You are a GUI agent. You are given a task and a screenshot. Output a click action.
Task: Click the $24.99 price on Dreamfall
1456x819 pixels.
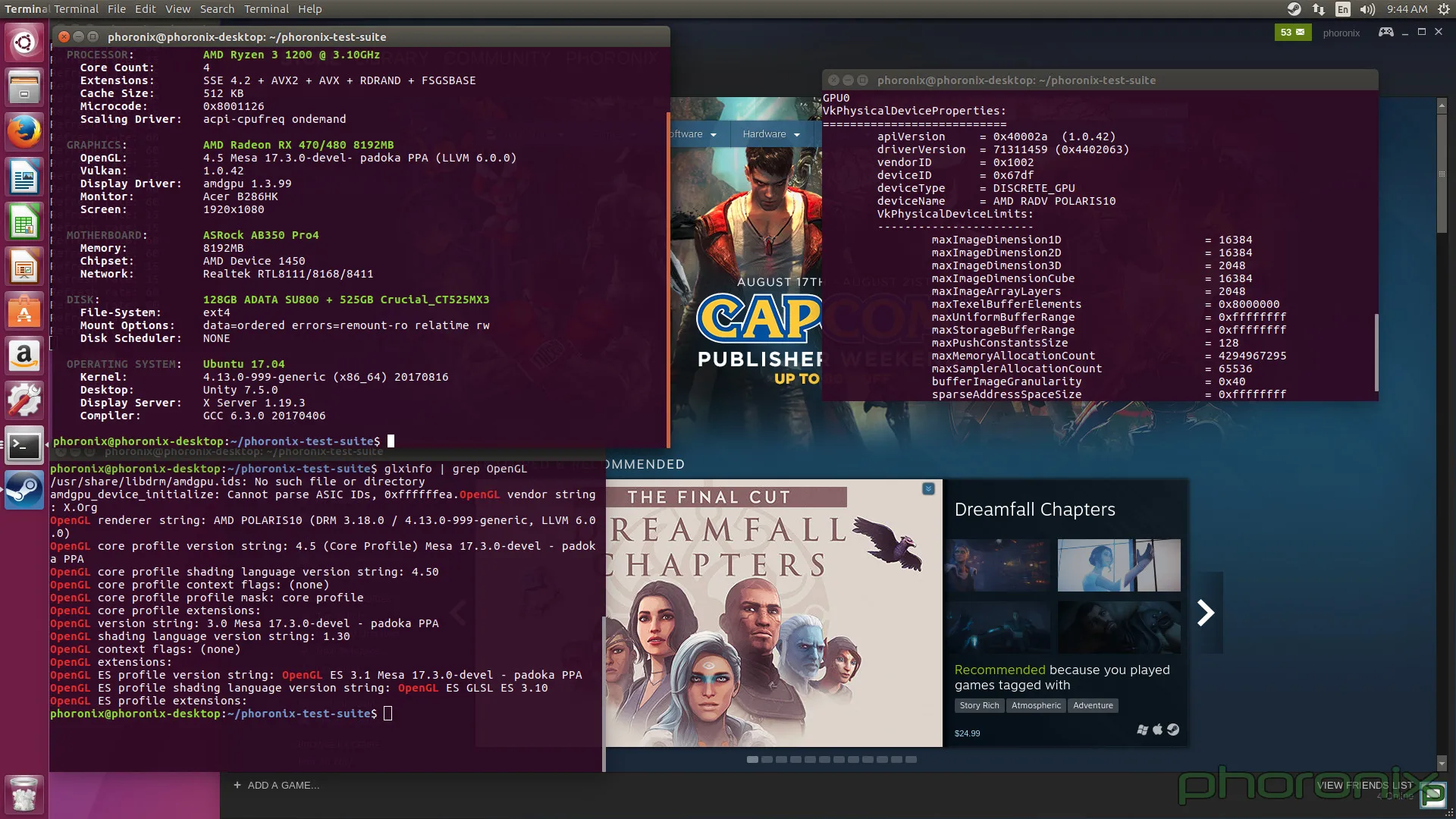967,733
